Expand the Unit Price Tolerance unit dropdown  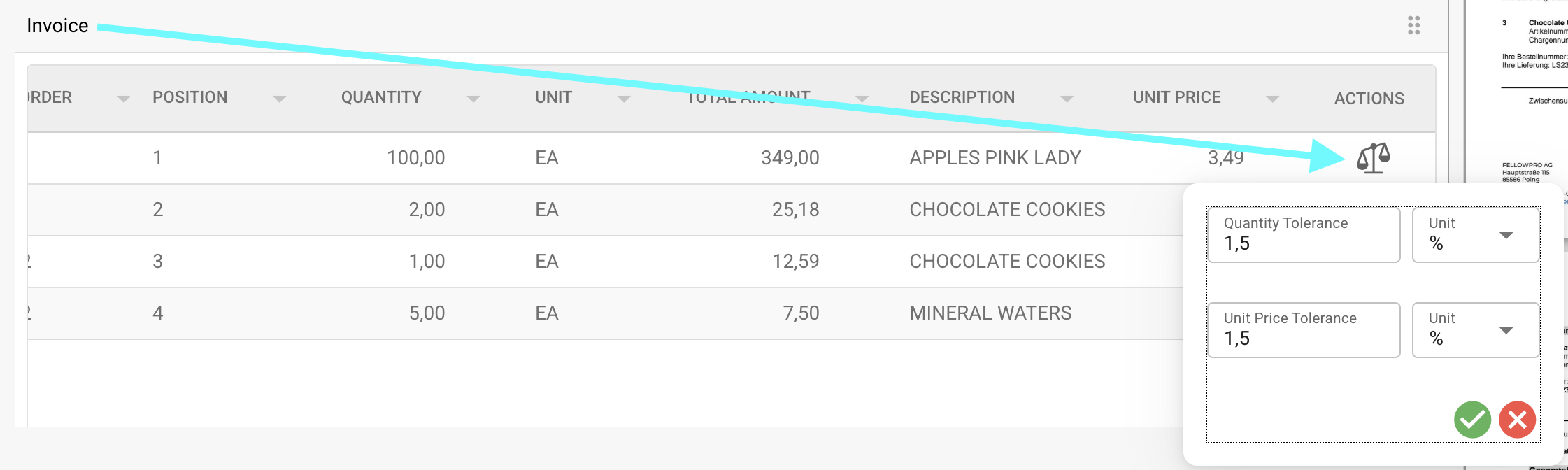point(1506,331)
